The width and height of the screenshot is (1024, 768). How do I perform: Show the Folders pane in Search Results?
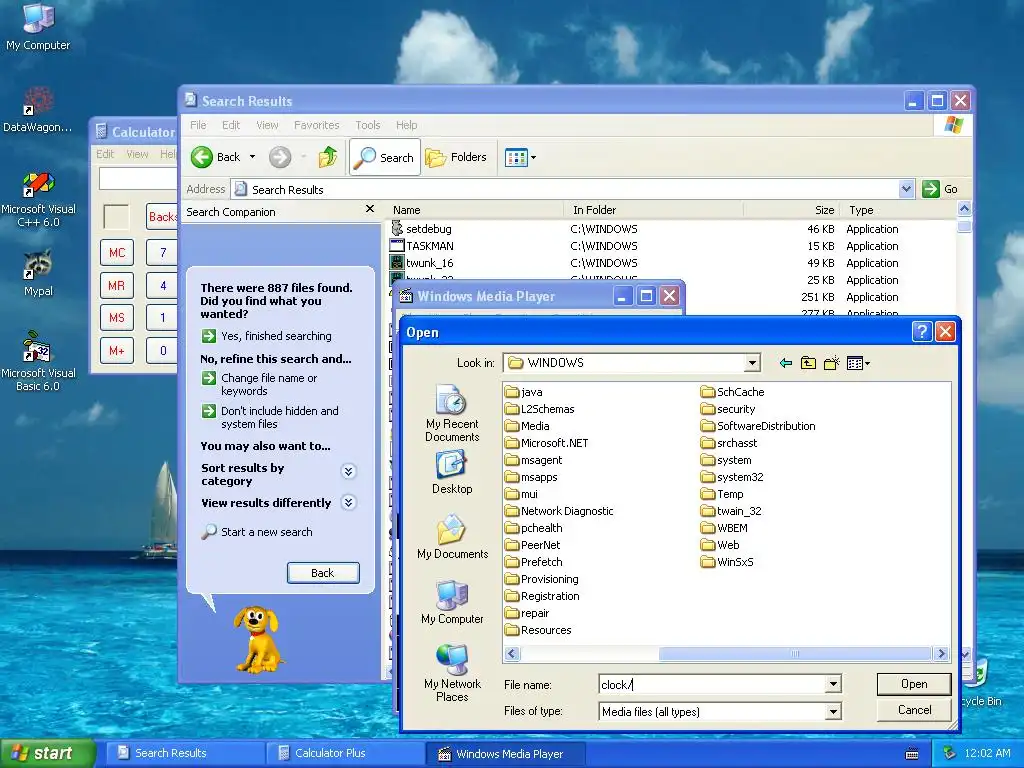point(456,157)
